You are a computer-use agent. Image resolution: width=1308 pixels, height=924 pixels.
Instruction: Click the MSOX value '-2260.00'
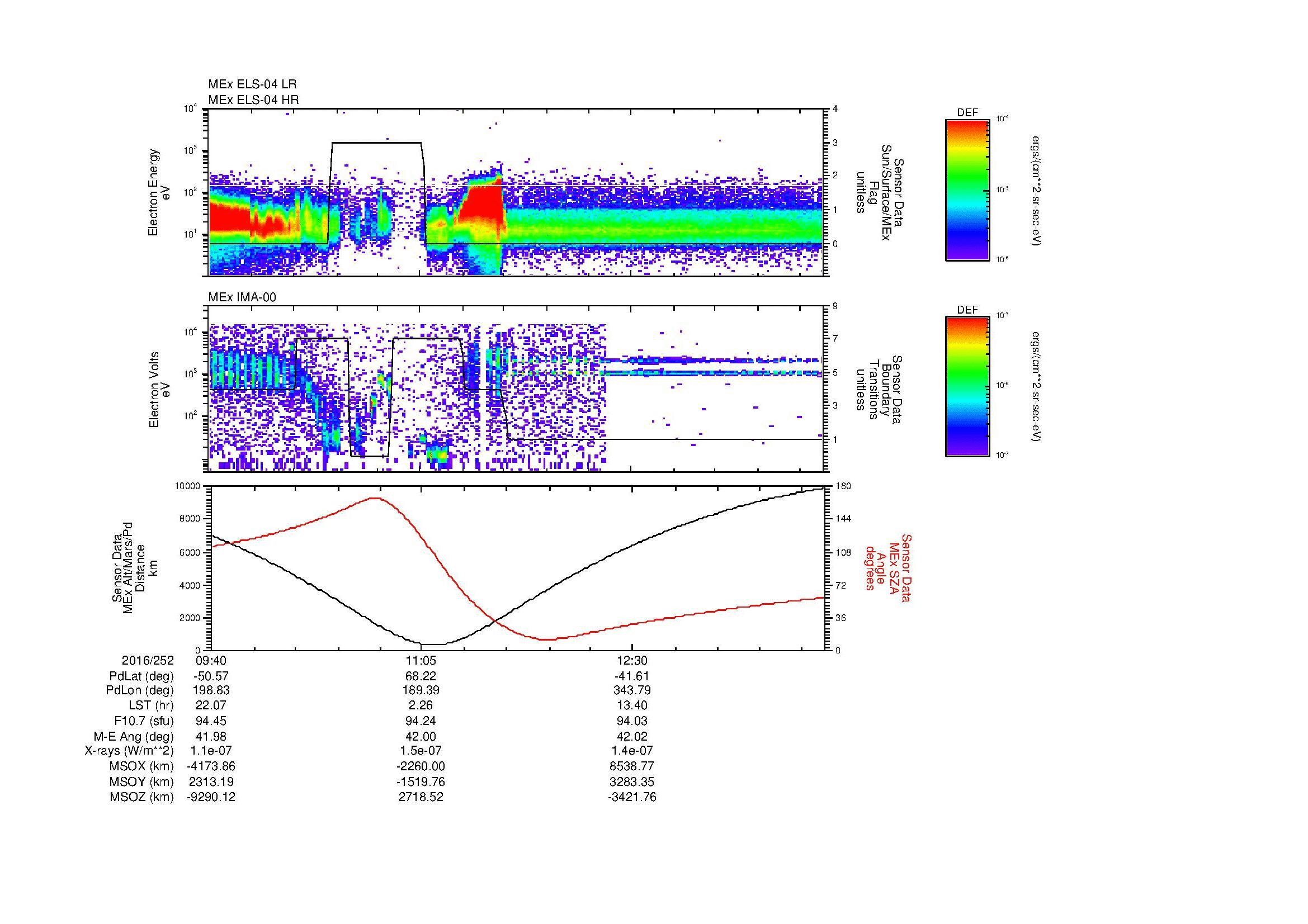pos(421,766)
